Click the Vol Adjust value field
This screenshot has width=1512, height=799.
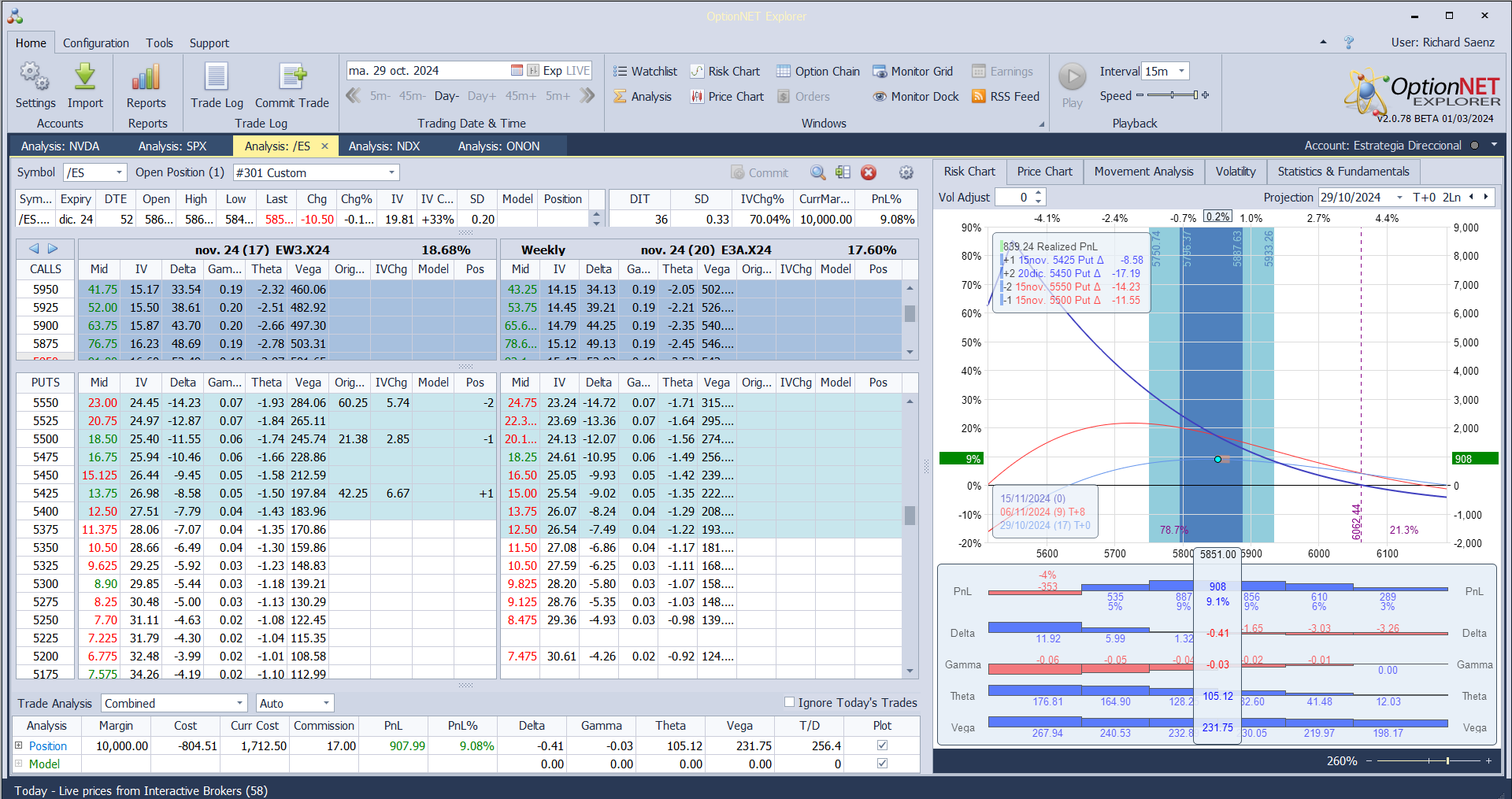pos(1015,197)
